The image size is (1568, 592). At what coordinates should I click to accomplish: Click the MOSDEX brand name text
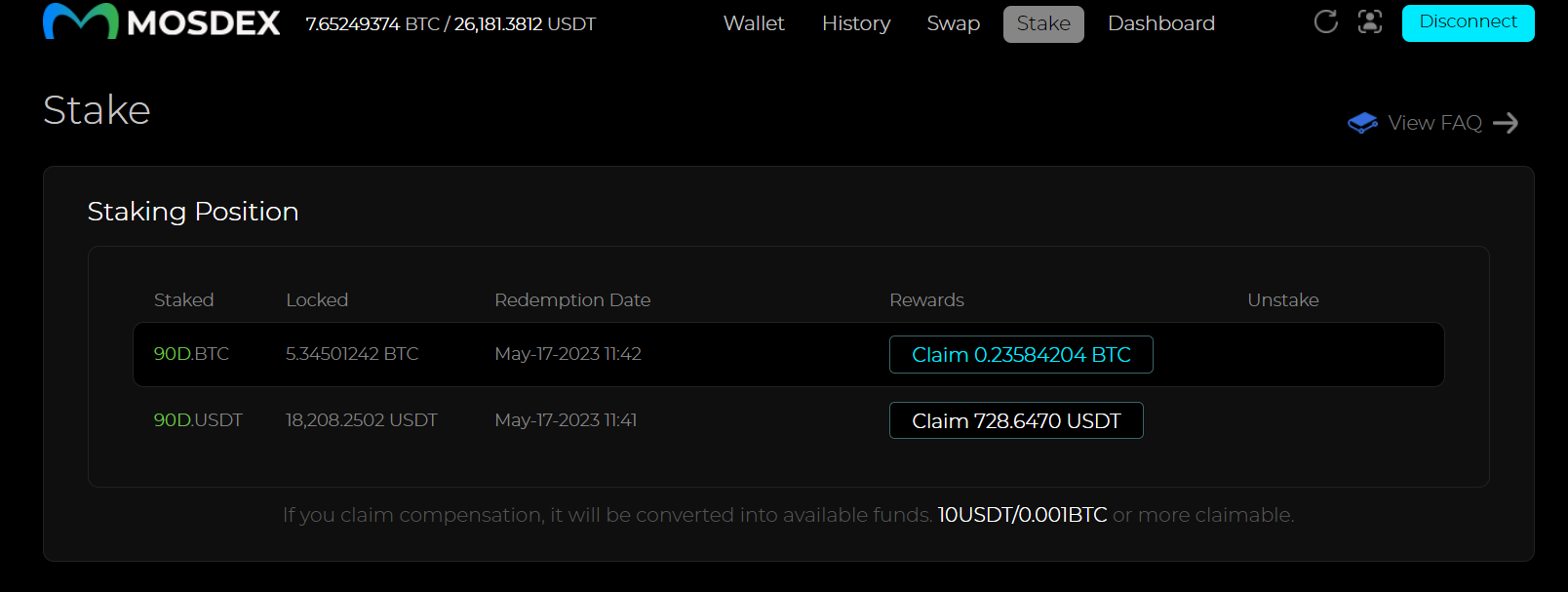pyautogui.click(x=204, y=23)
